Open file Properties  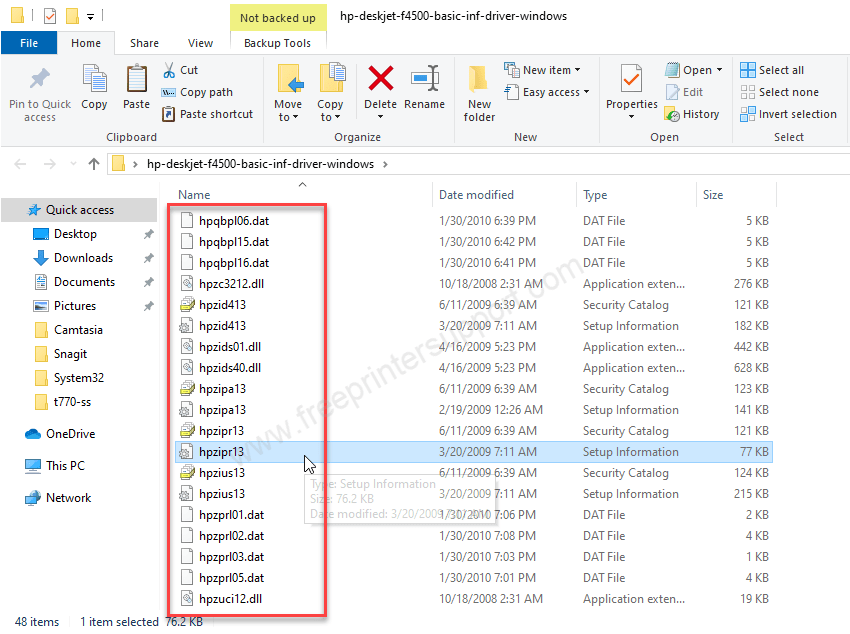click(x=632, y=87)
